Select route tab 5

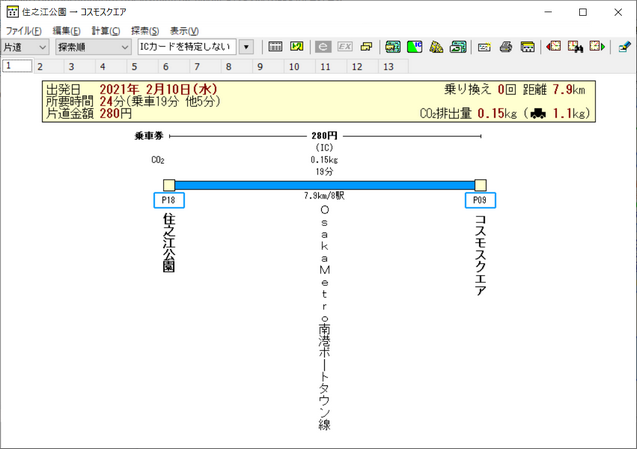tap(143, 66)
